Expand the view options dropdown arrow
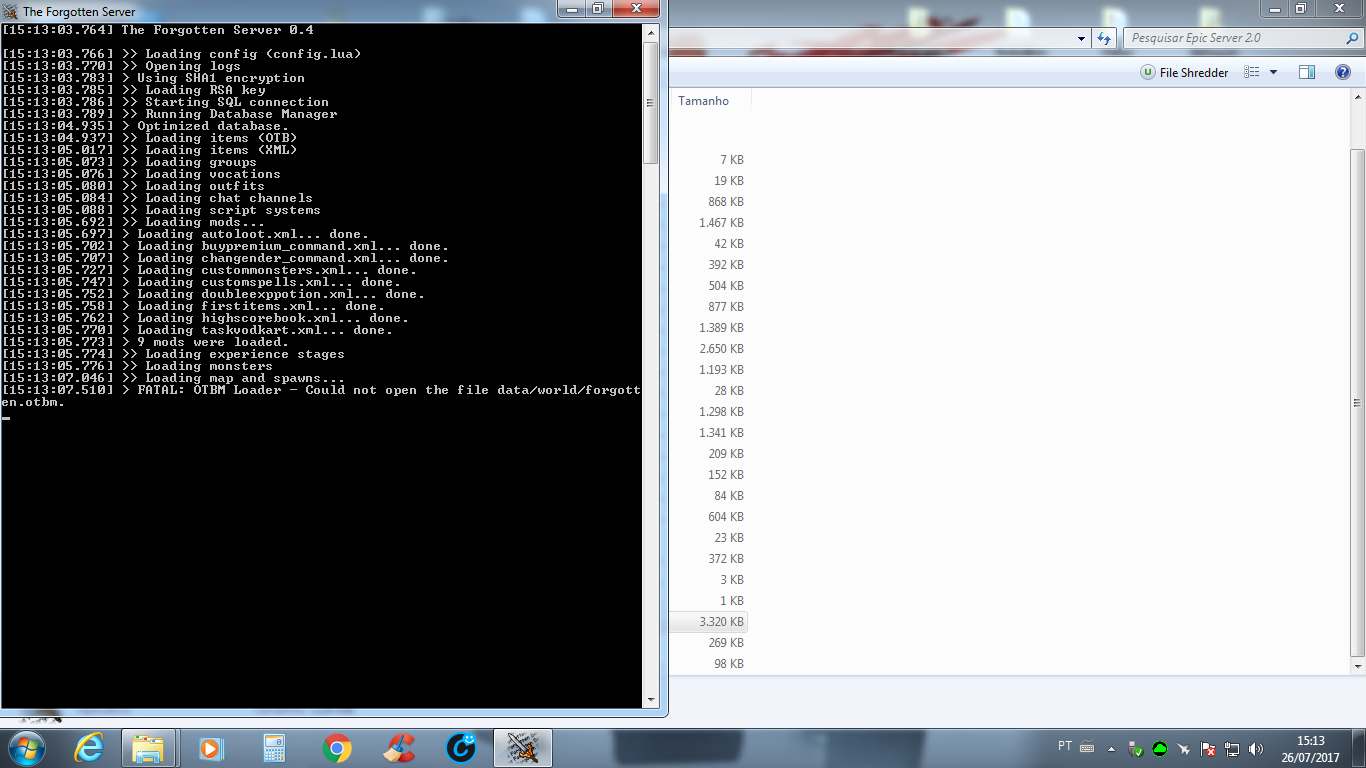The height and width of the screenshot is (768, 1366). pyautogui.click(x=1273, y=72)
